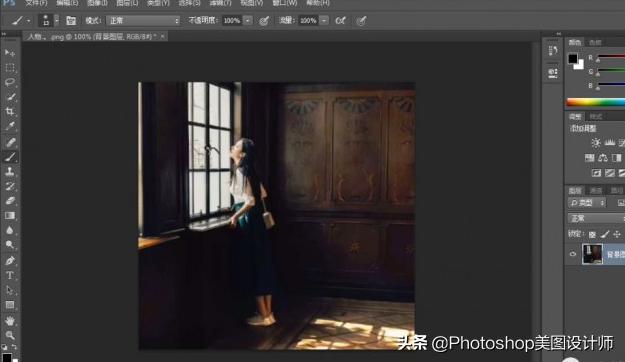Select the Zoom tool in toolbox

10,335
